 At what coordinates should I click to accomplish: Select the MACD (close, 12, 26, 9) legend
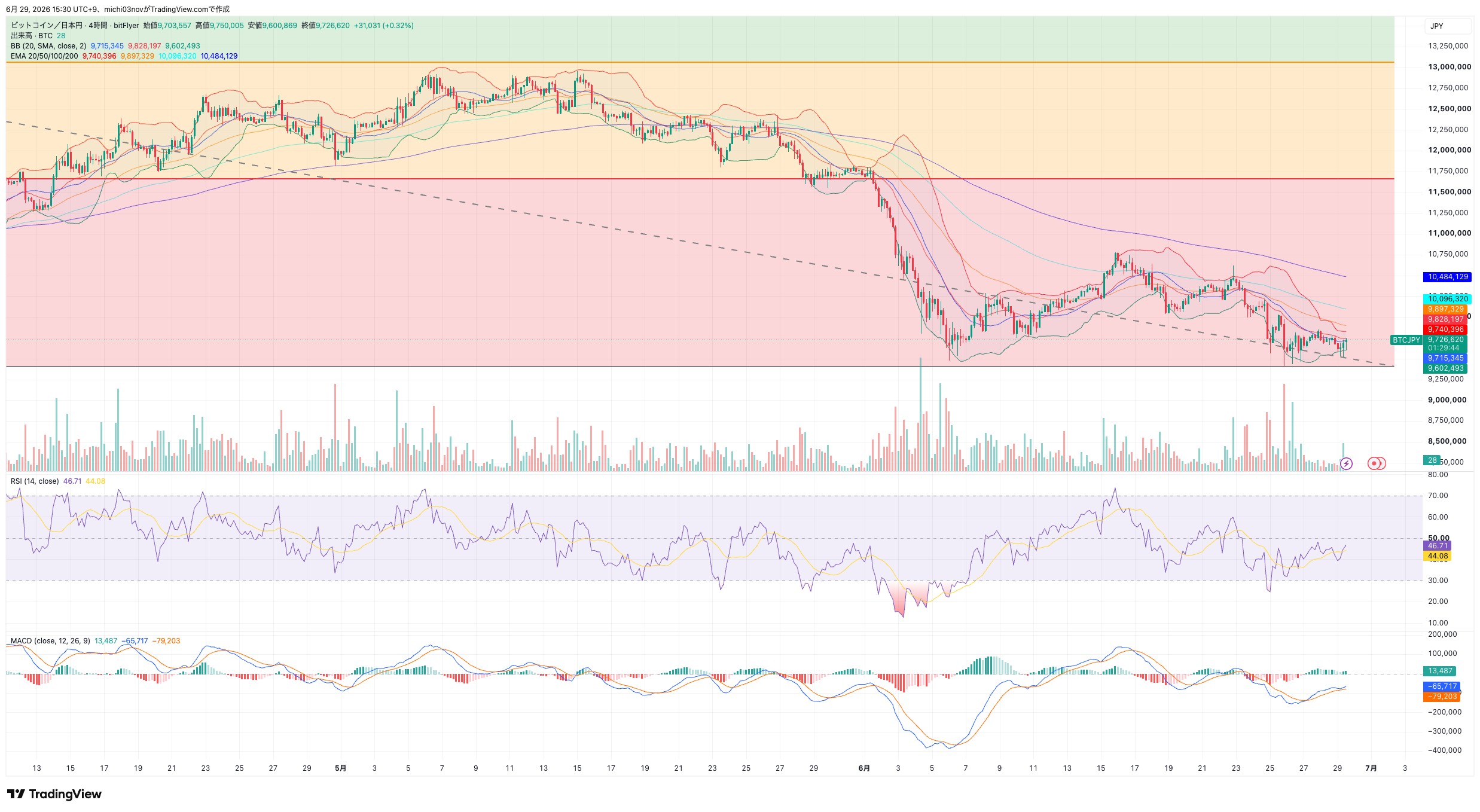point(50,641)
